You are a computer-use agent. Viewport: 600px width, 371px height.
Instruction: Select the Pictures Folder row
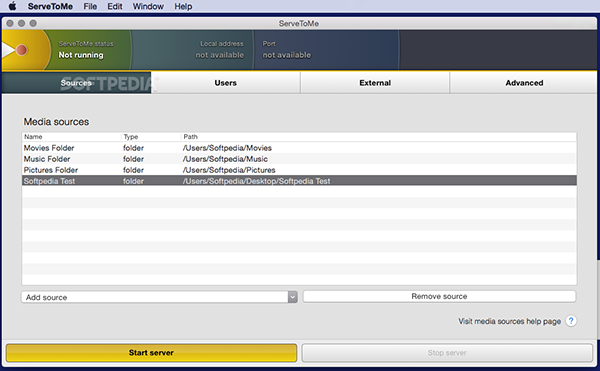coord(299,170)
